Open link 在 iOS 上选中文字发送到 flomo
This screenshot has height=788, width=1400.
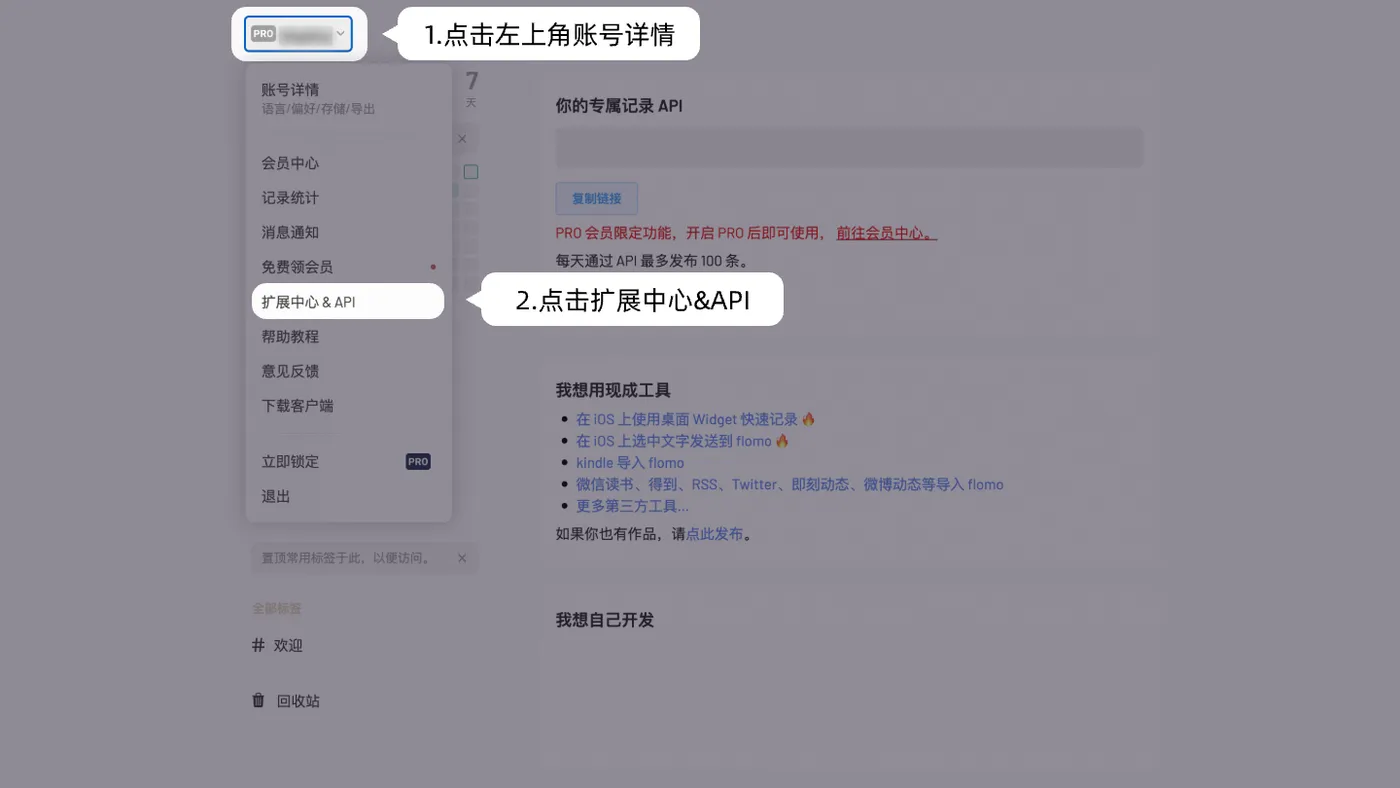[674, 441]
